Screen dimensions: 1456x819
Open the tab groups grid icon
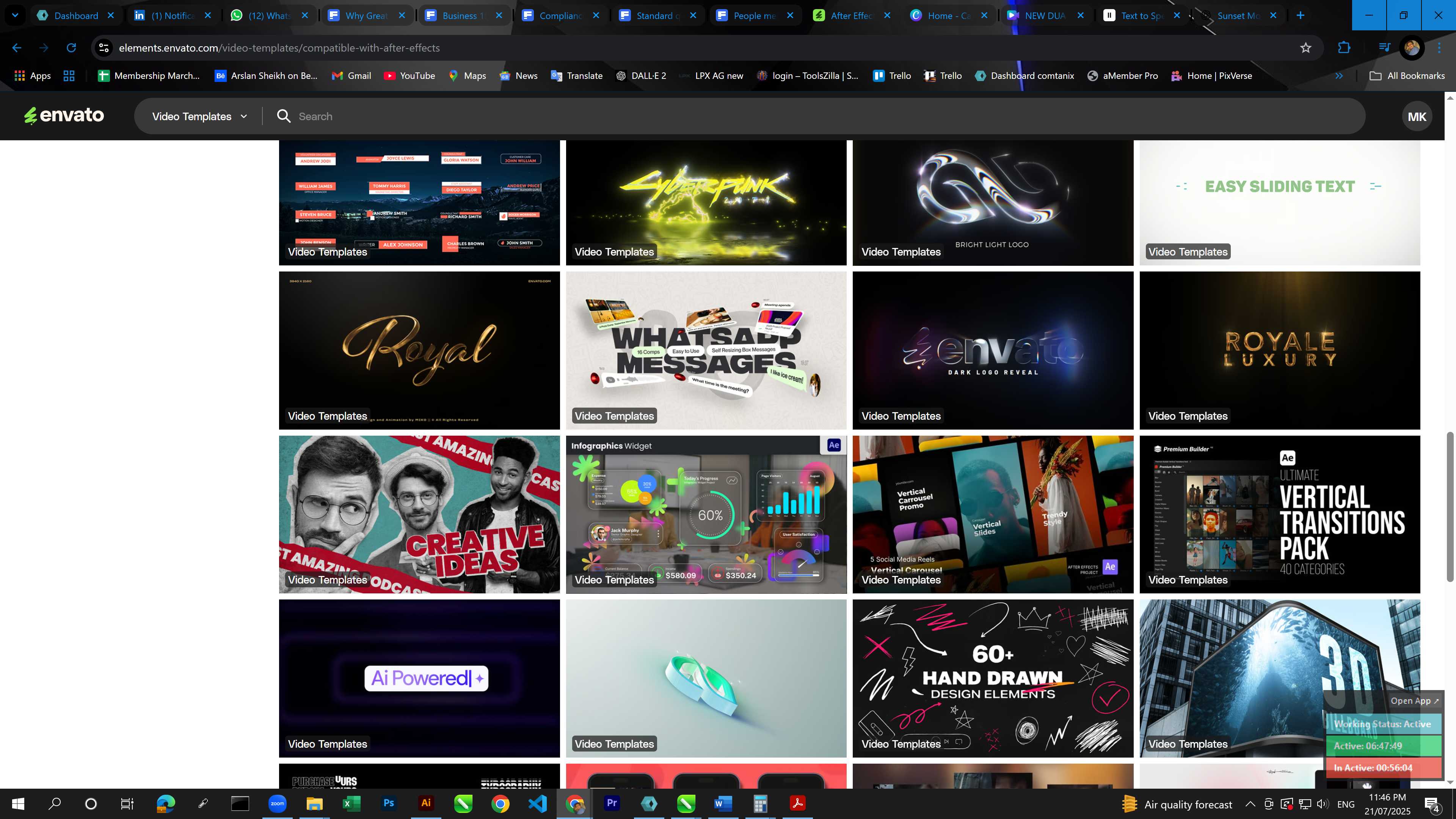(69, 76)
